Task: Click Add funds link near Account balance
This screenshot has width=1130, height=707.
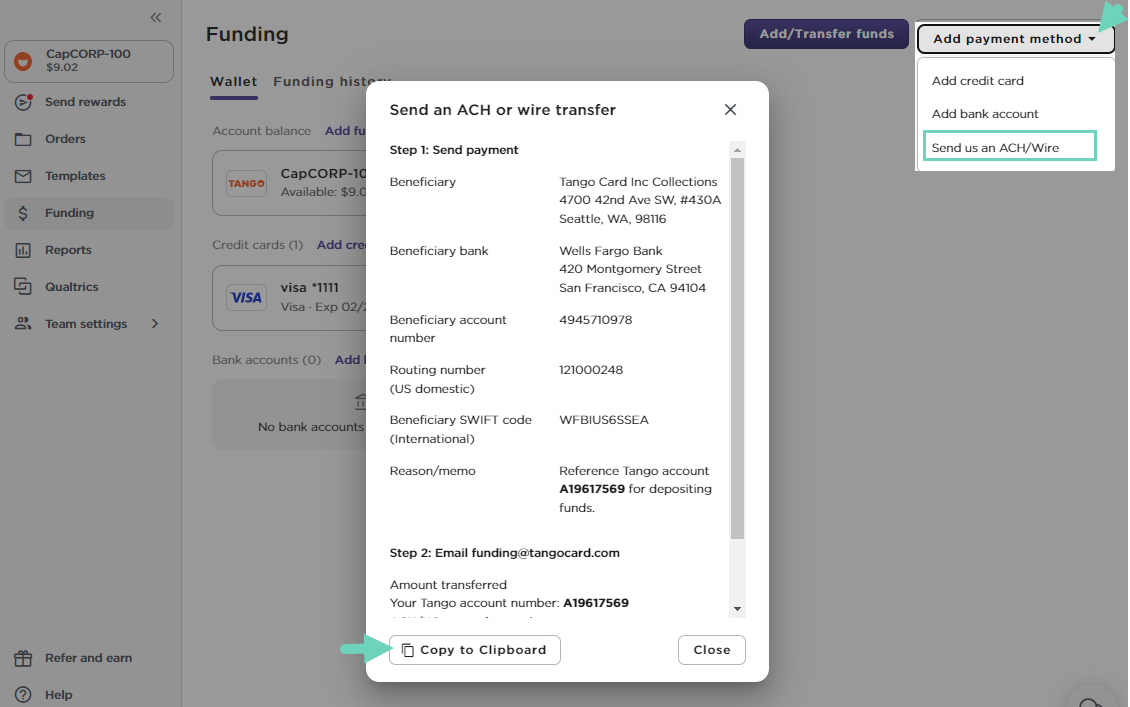Action: click(x=345, y=131)
